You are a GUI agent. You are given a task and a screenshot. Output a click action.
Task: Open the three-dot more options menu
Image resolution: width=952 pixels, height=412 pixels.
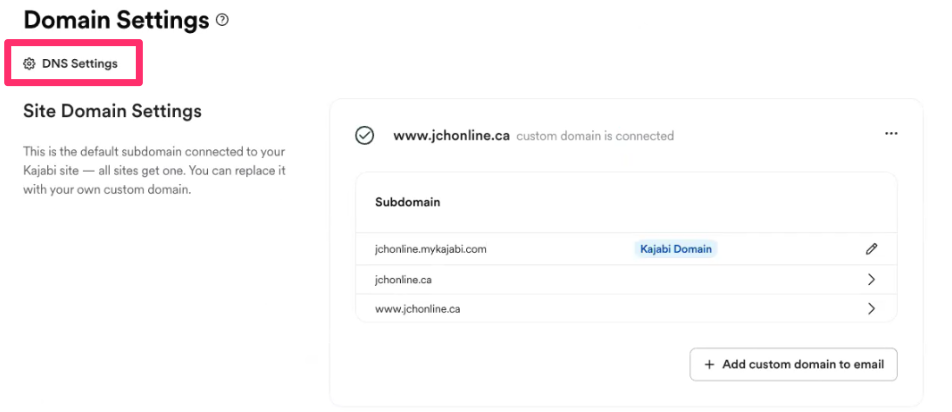891,134
